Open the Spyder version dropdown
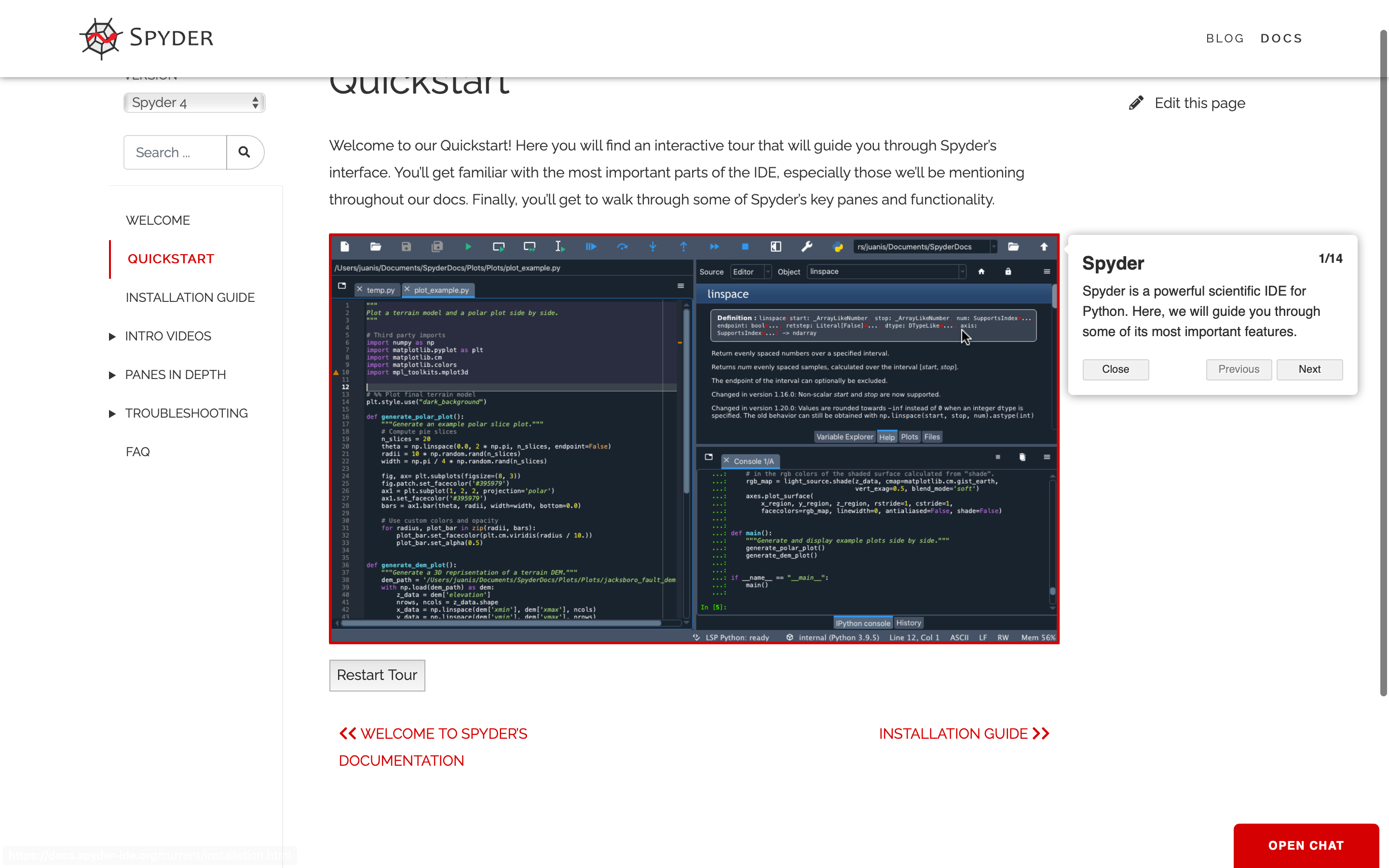1389x868 pixels. 194,102
